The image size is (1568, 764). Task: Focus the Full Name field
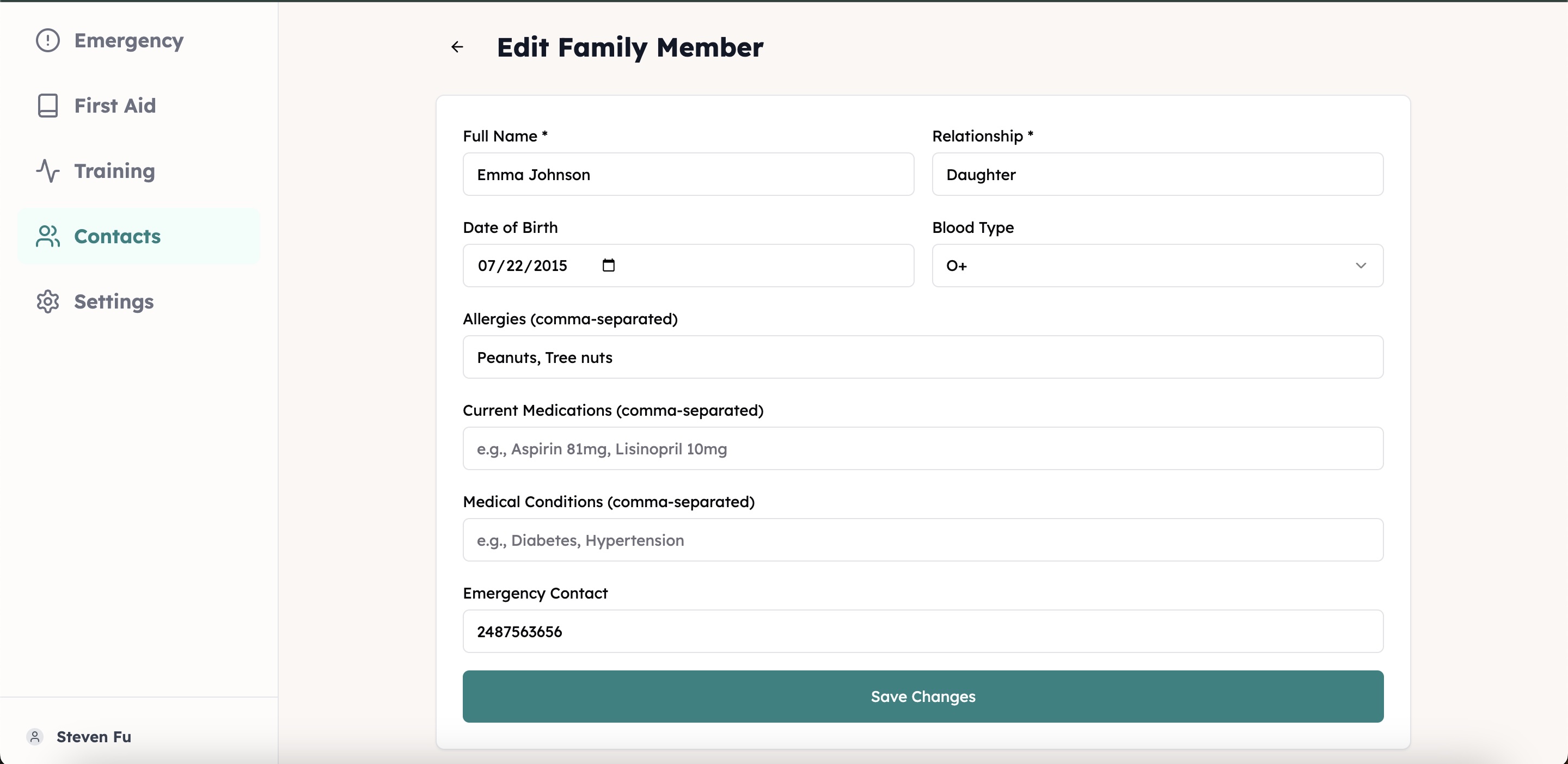point(688,175)
